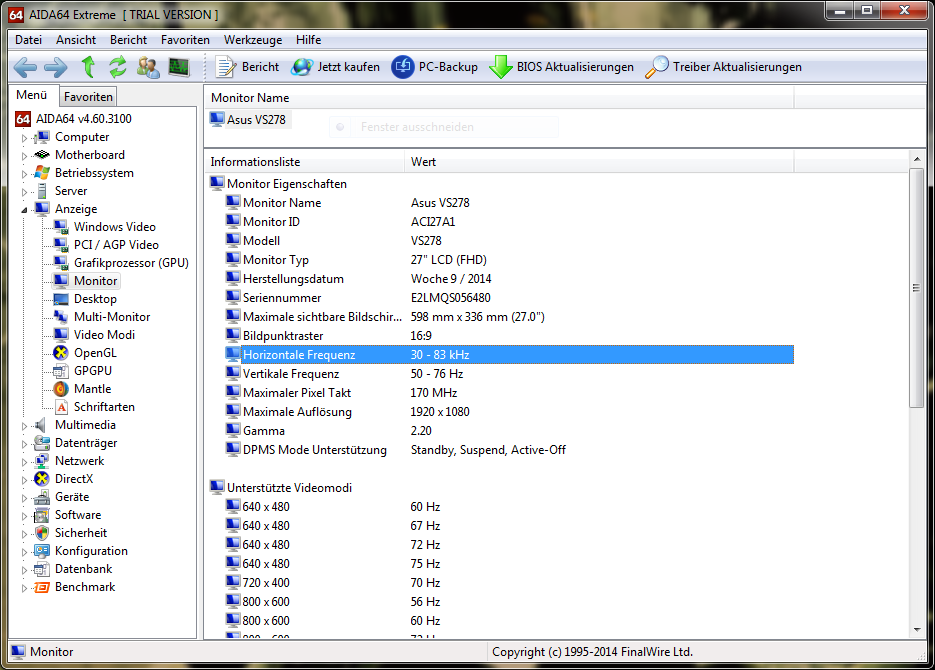The width and height of the screenshot is (935, 670).
Task: Open the Ansicht menu
Action: [76, 40]
